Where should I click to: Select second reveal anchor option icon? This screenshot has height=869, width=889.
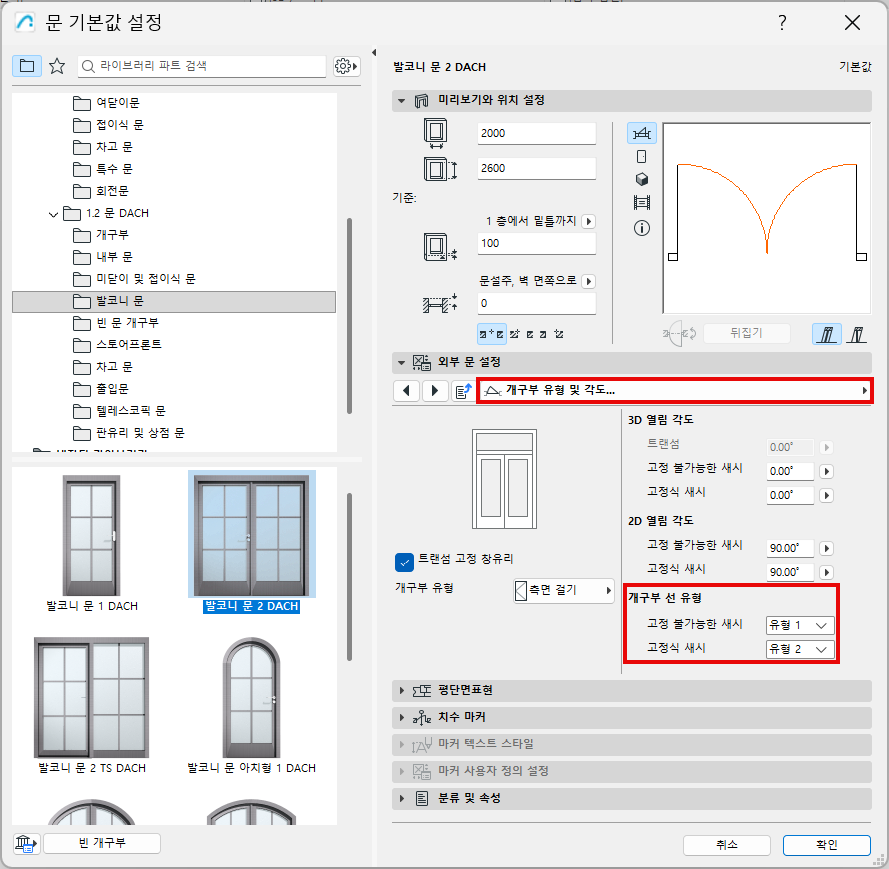pos(514,334)
